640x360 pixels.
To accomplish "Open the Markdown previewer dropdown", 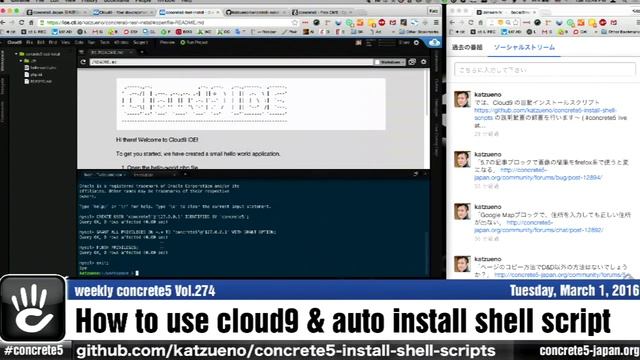I will (390, 62).
